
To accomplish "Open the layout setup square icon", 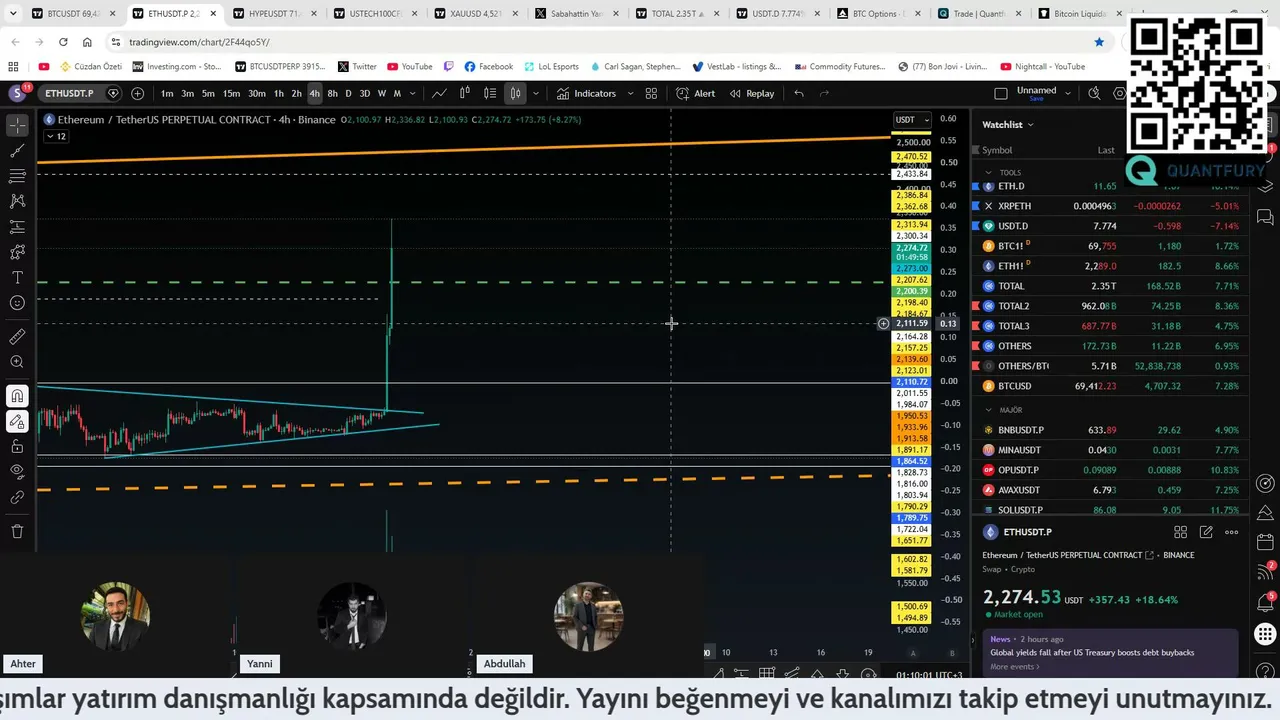I will [1001, 93].
